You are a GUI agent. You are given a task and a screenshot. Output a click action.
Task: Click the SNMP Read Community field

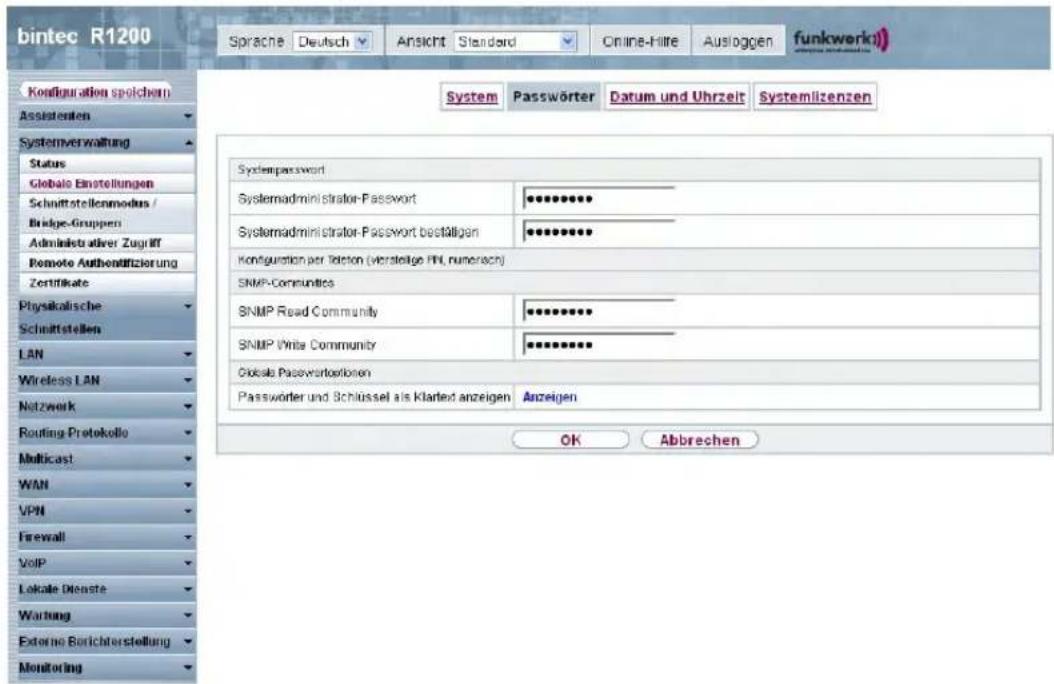(598, 312)
